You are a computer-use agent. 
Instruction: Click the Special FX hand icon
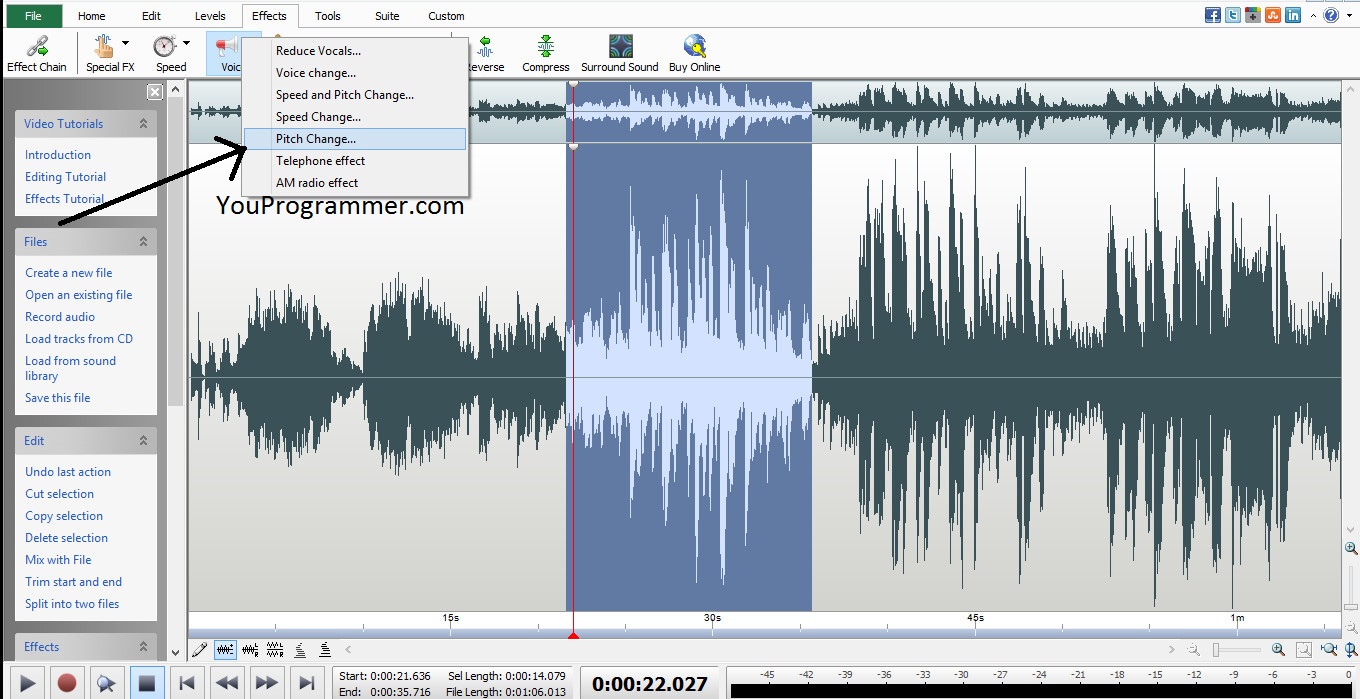(104, 46)
